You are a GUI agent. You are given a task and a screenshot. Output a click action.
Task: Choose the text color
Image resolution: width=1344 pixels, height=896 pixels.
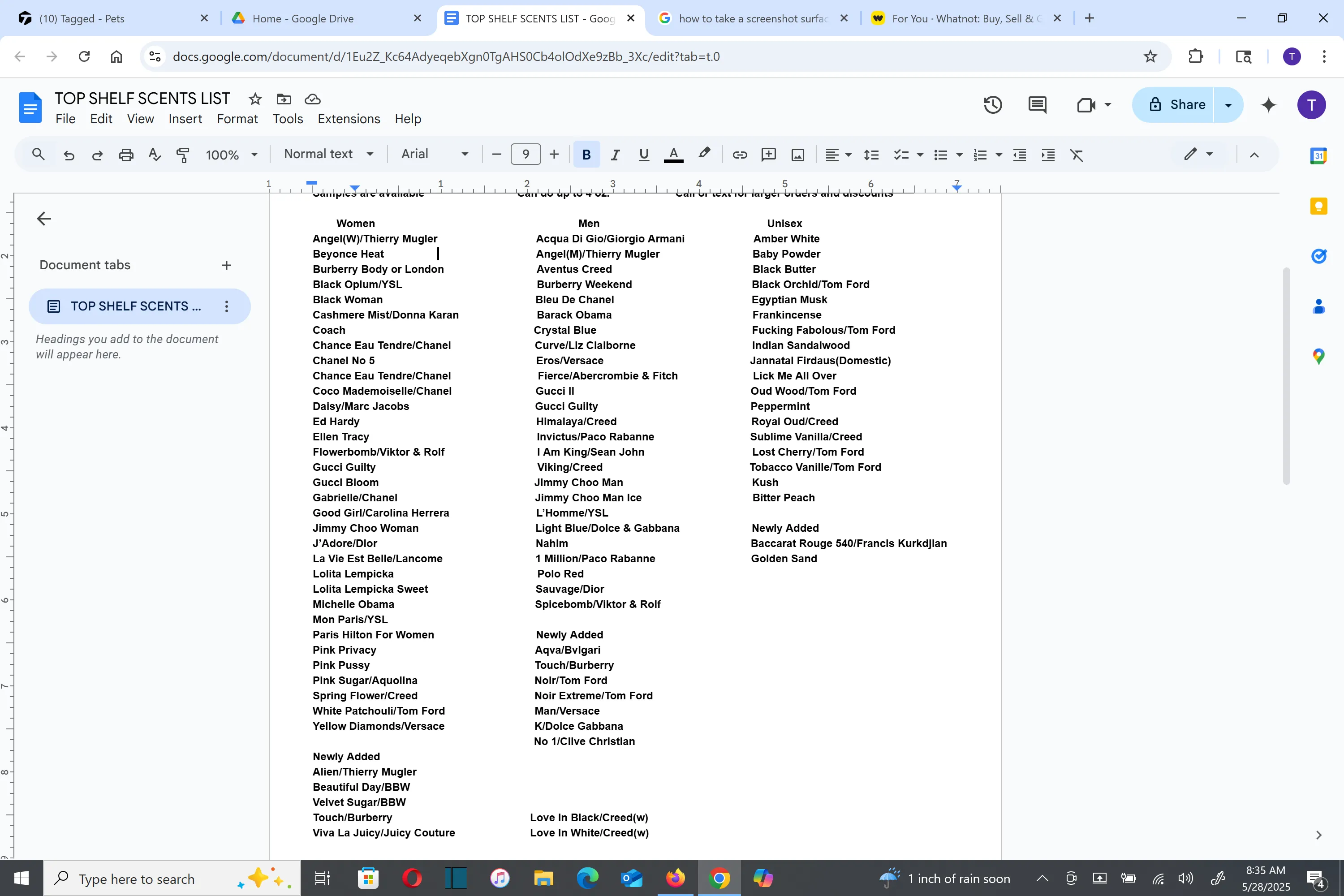(x=674, y=155)
